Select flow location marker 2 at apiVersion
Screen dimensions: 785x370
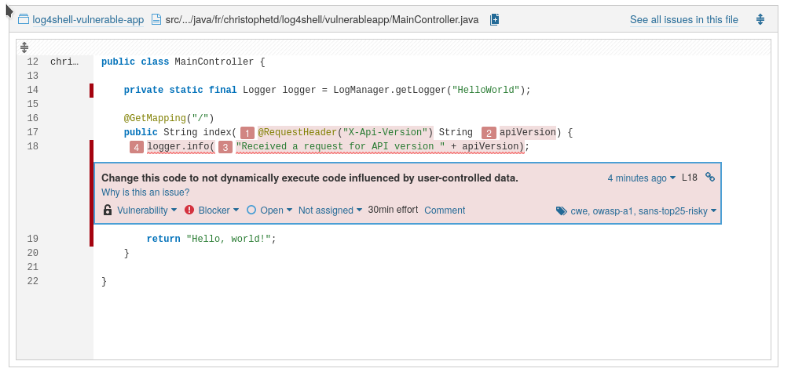[489, 133]
